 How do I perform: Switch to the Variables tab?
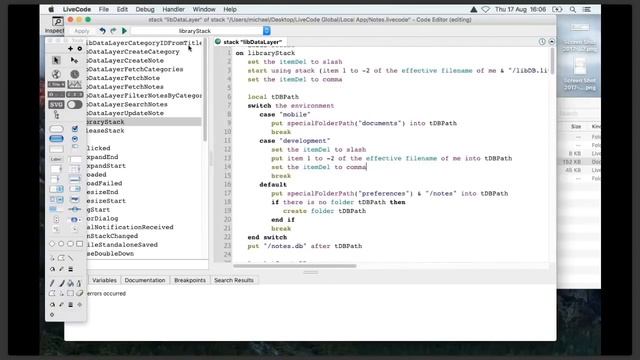tap(104, 280)
